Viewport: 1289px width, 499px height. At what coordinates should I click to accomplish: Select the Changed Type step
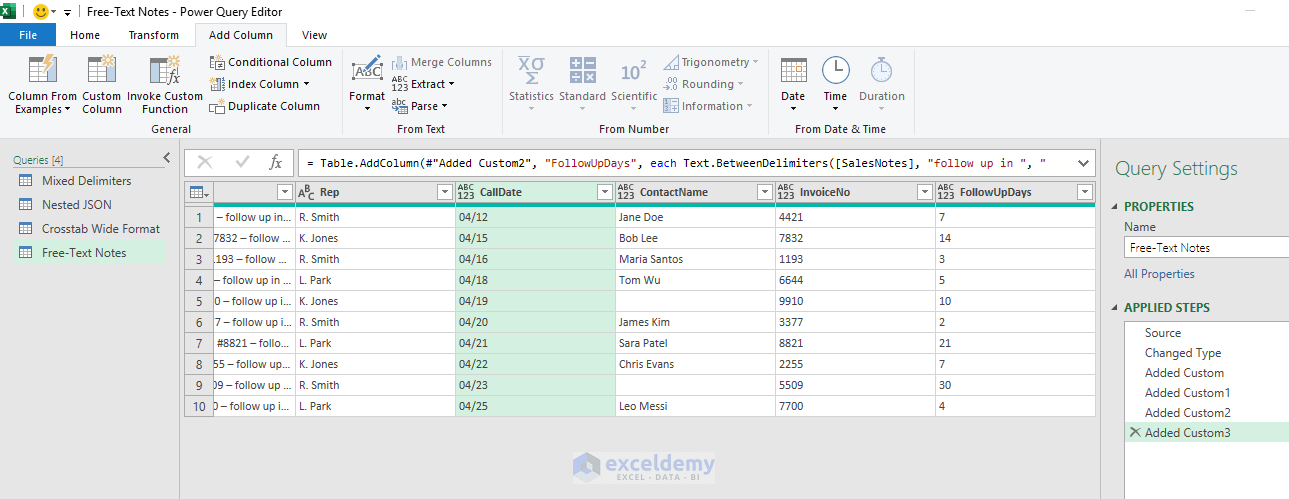1183,353
